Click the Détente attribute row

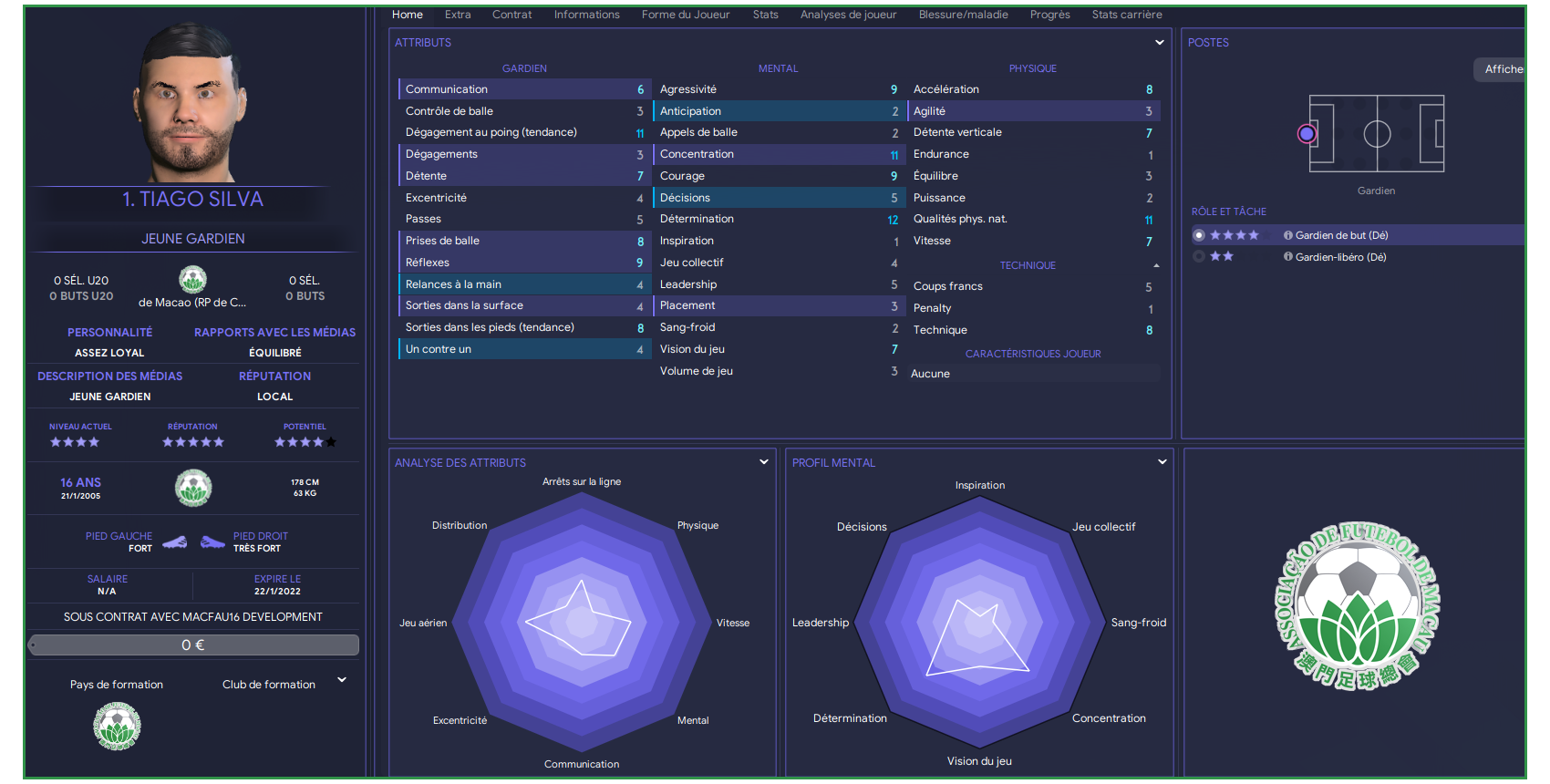click(x=524, y=176)
